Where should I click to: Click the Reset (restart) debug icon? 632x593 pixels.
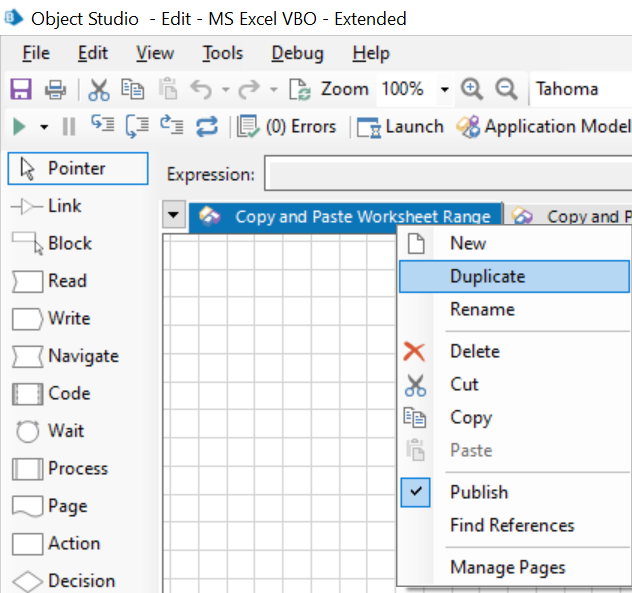pos(207,127)
